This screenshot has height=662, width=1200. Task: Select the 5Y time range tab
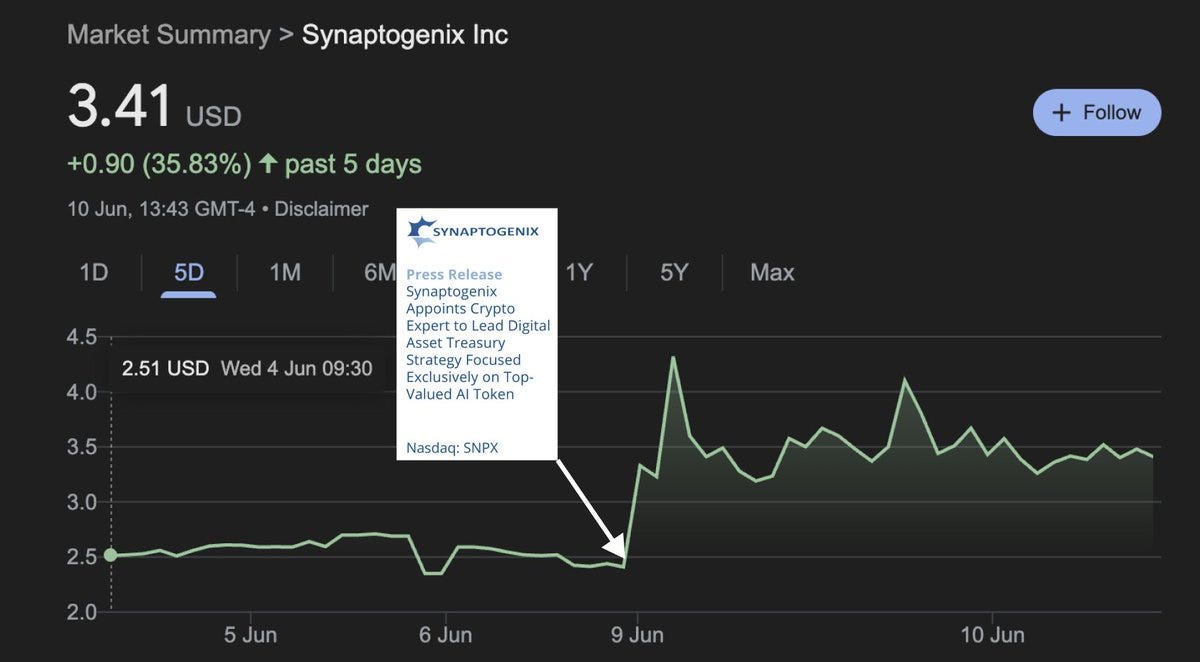click(x=674, y=272)
